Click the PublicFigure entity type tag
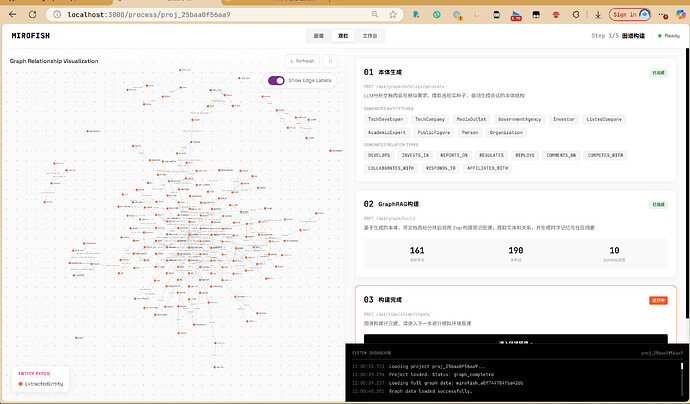 [434, 132]
